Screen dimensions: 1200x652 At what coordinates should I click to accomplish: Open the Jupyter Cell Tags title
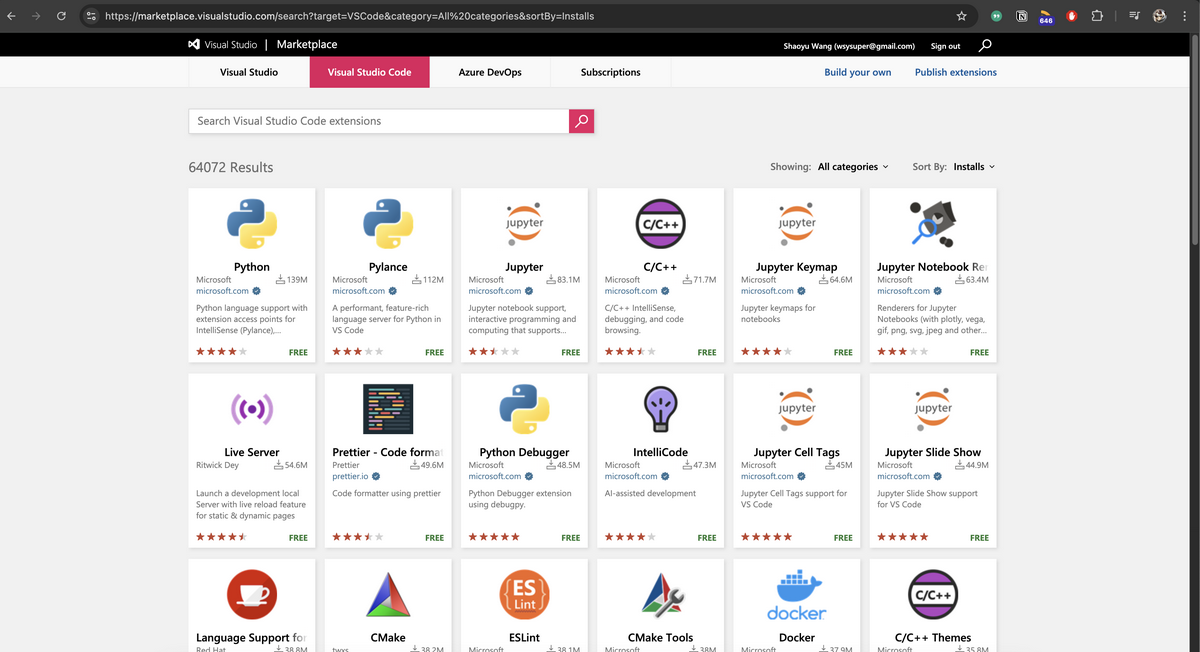(x=797, y=453)
